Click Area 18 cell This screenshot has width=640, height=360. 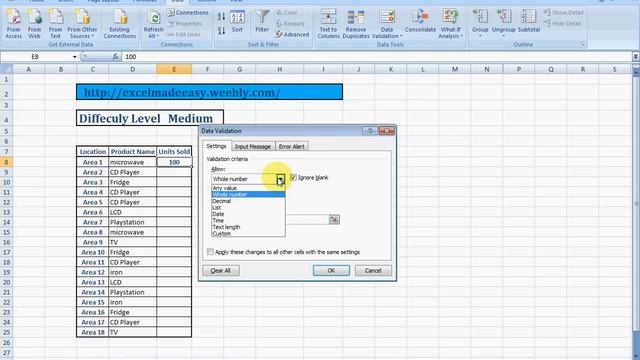93,332
